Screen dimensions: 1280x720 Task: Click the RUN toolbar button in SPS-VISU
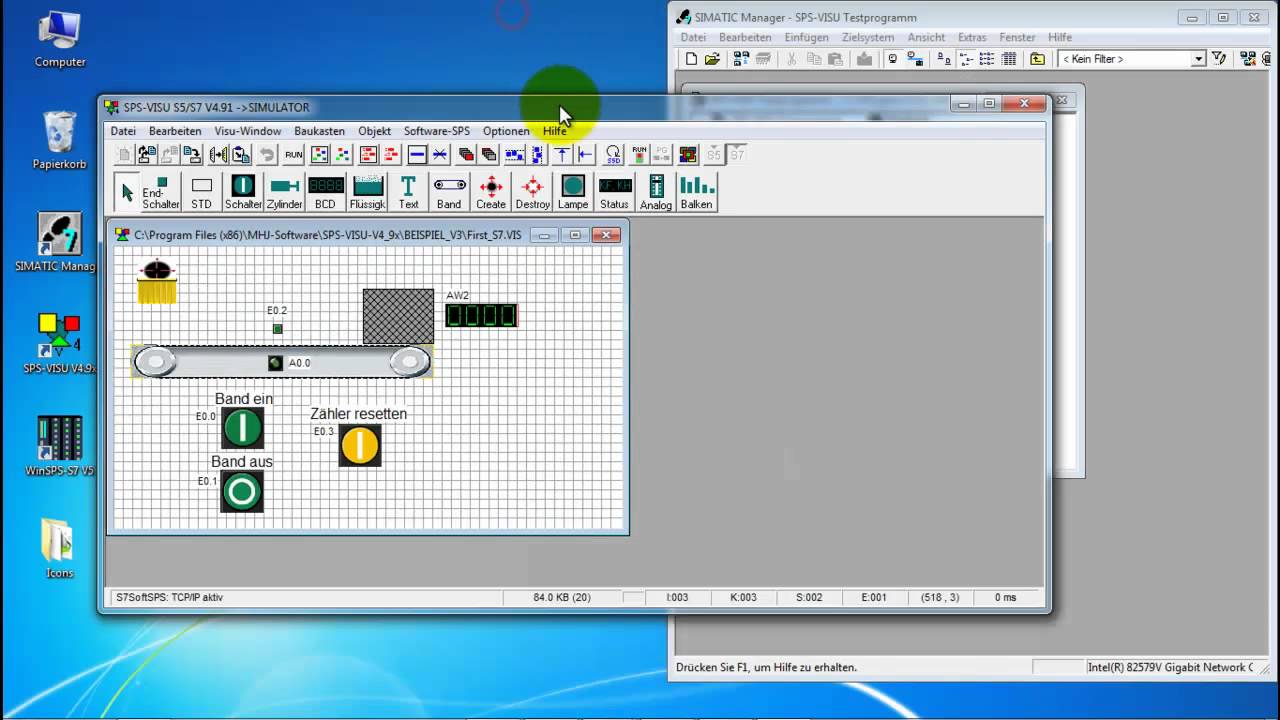(294, 155)
